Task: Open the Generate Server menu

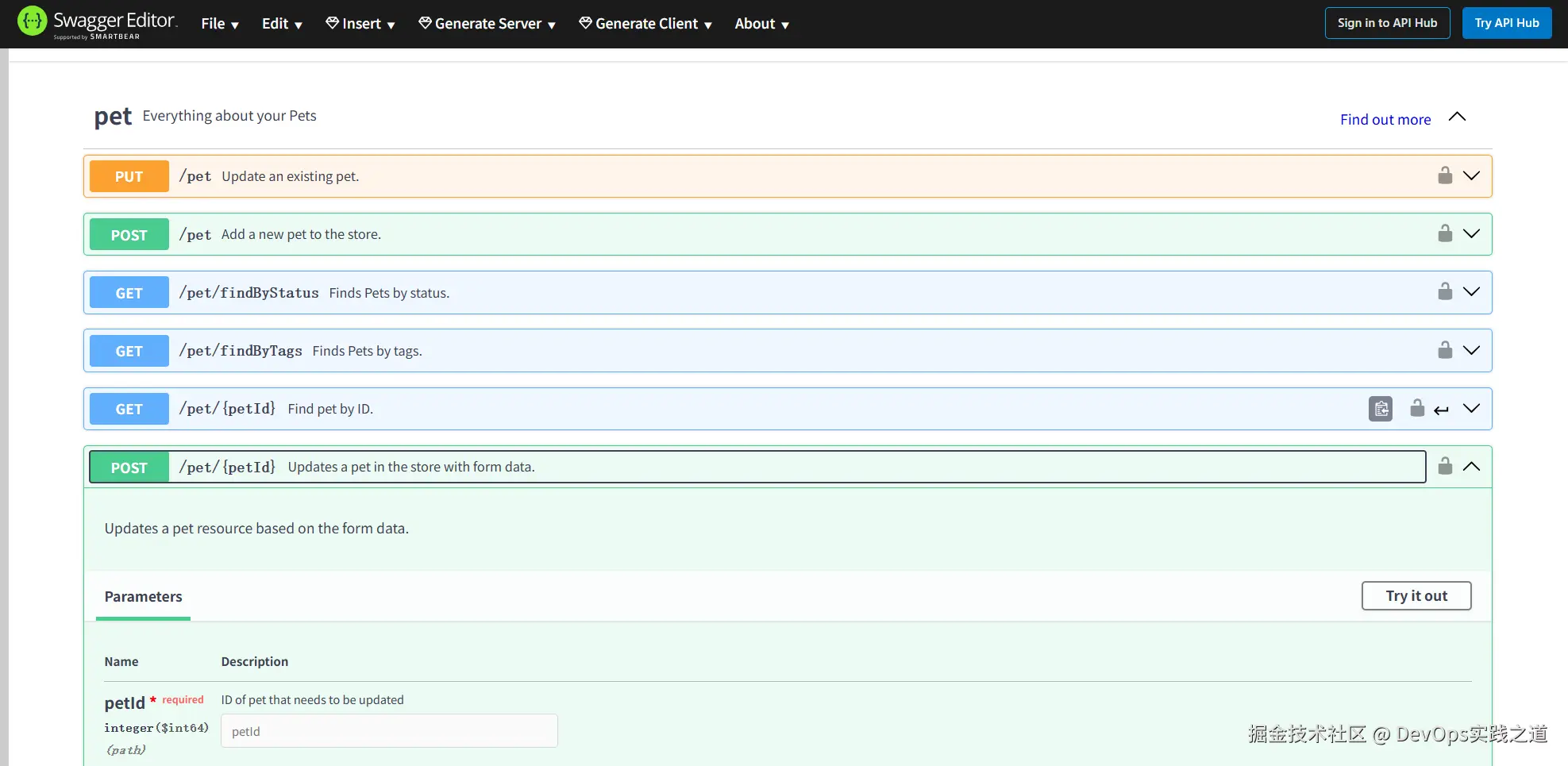Action: 487,24
